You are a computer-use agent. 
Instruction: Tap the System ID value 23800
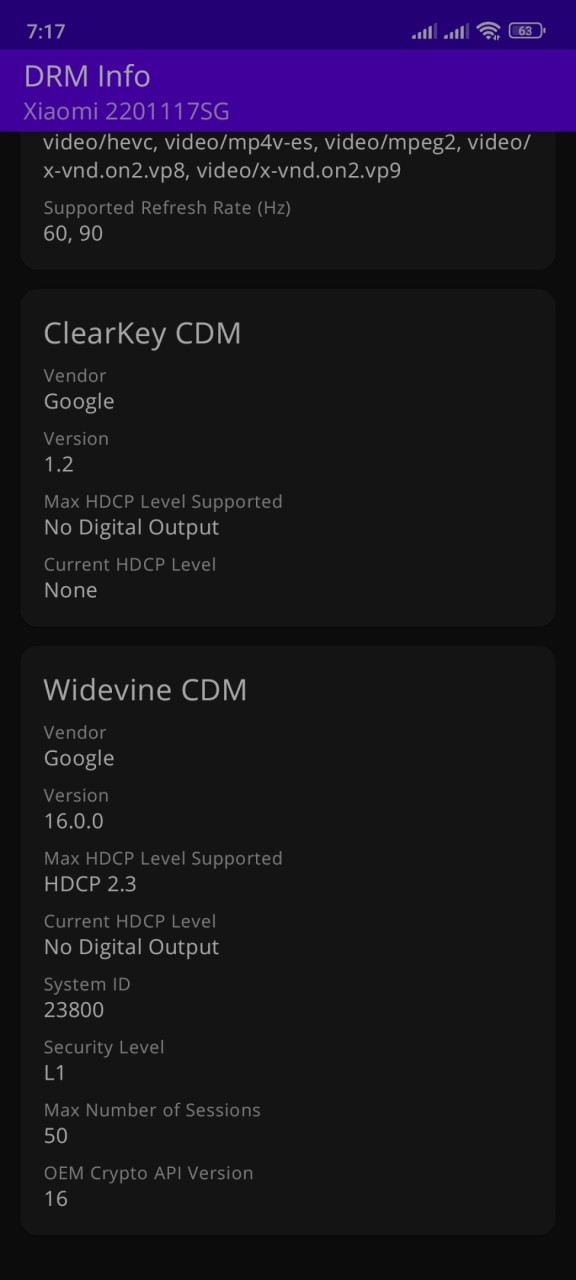click(x=74, y=1010)
